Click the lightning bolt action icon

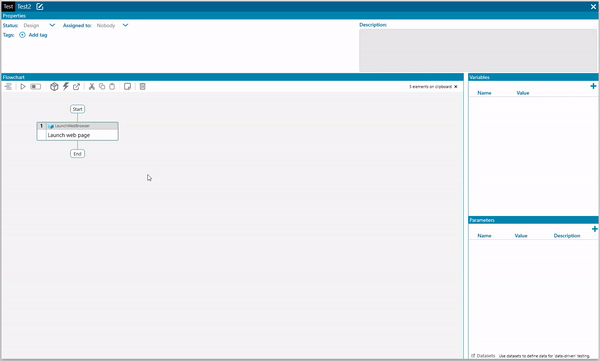(66, 87)
